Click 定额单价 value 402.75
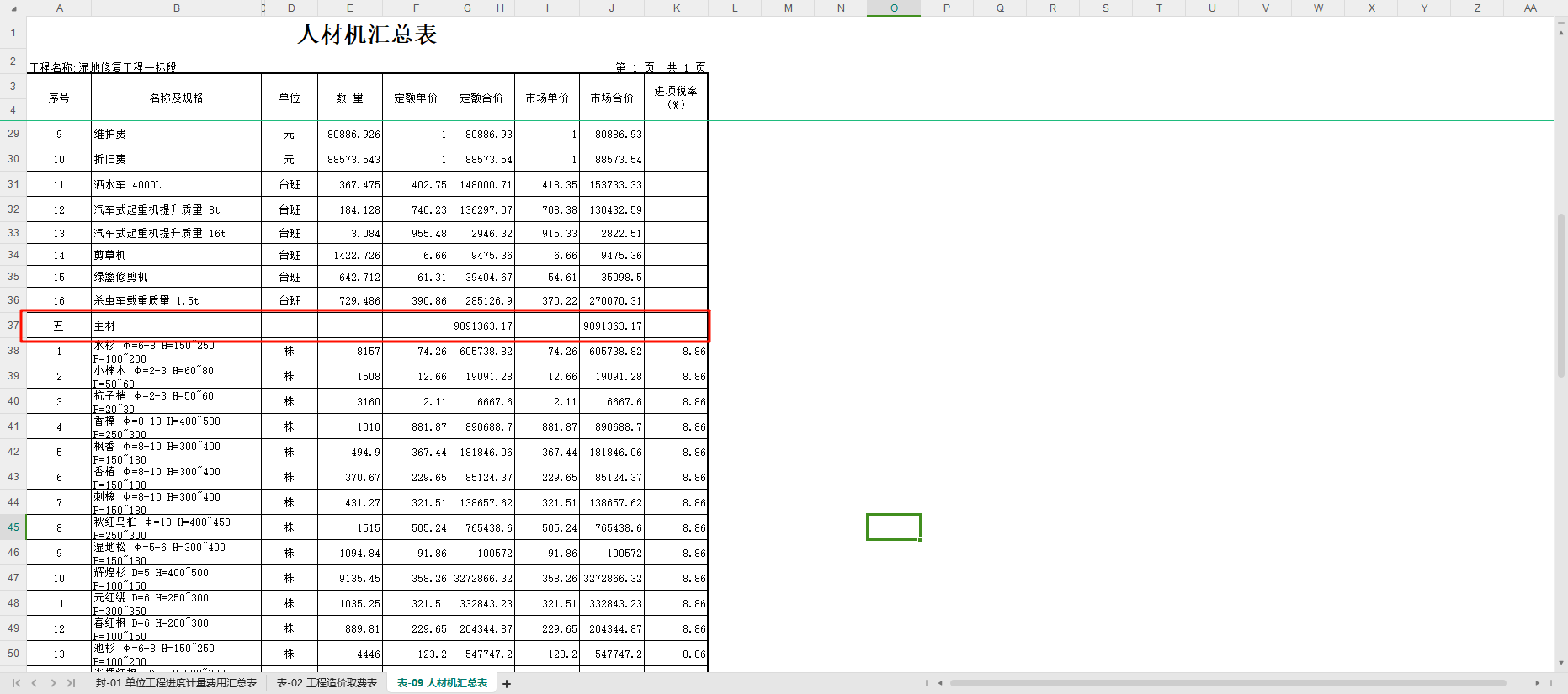Image resolution: width=1568 pixels, height=694 pixels. click(416, 184)
